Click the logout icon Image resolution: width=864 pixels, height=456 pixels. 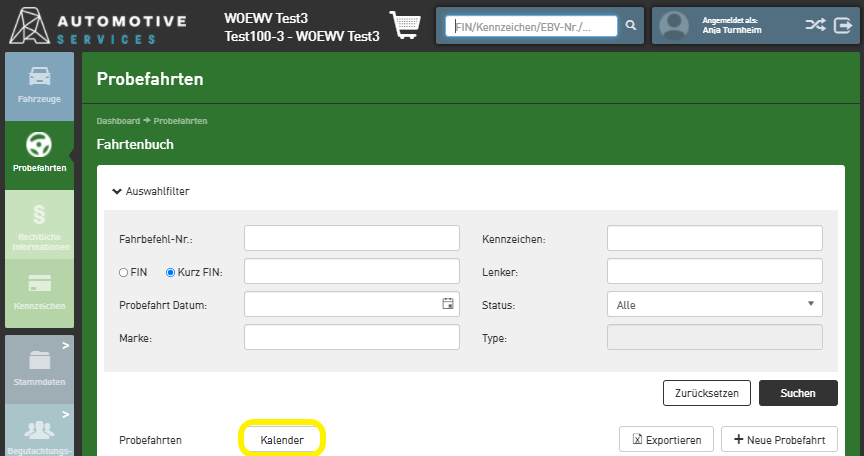(842, 26)
